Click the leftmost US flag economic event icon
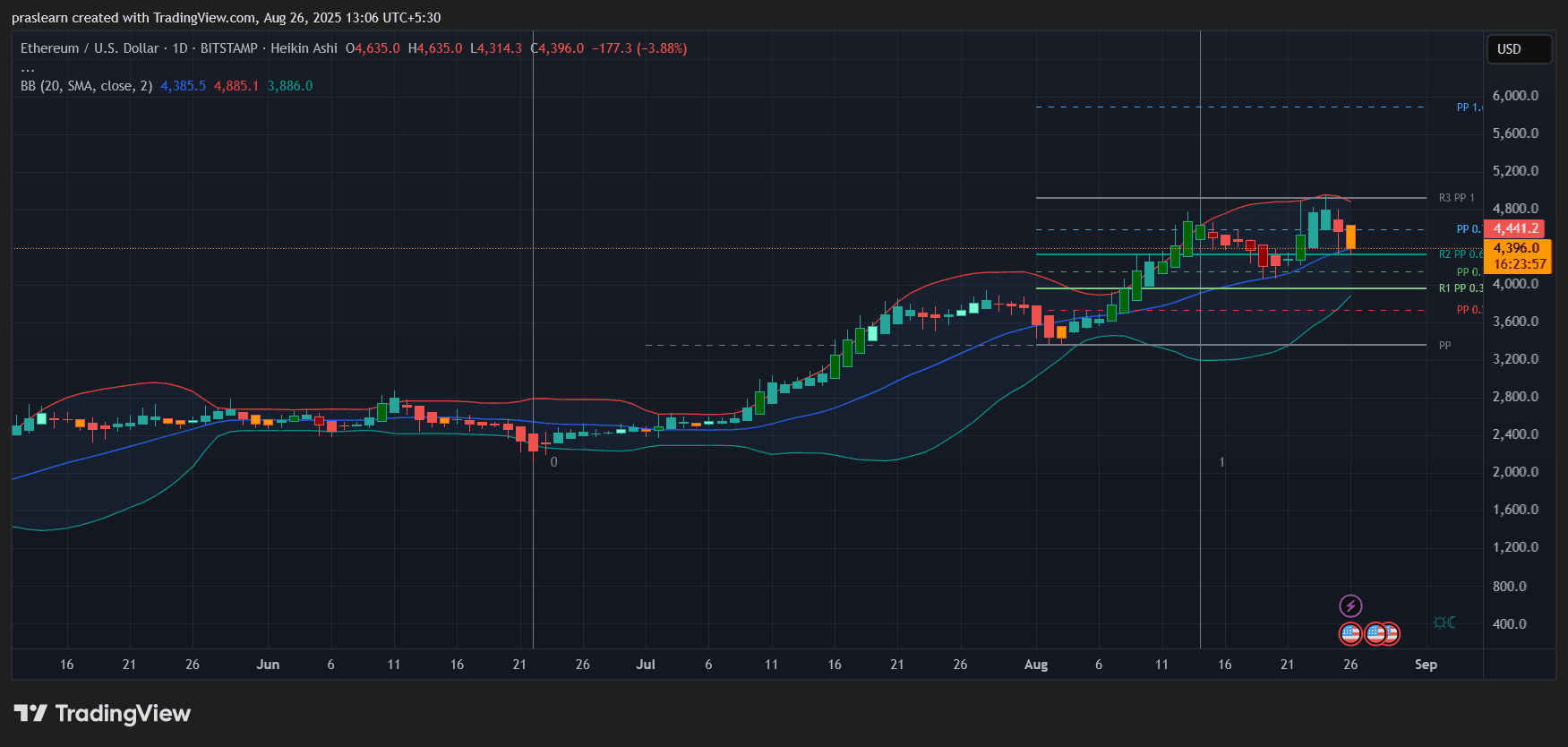 click(1350, 634)
